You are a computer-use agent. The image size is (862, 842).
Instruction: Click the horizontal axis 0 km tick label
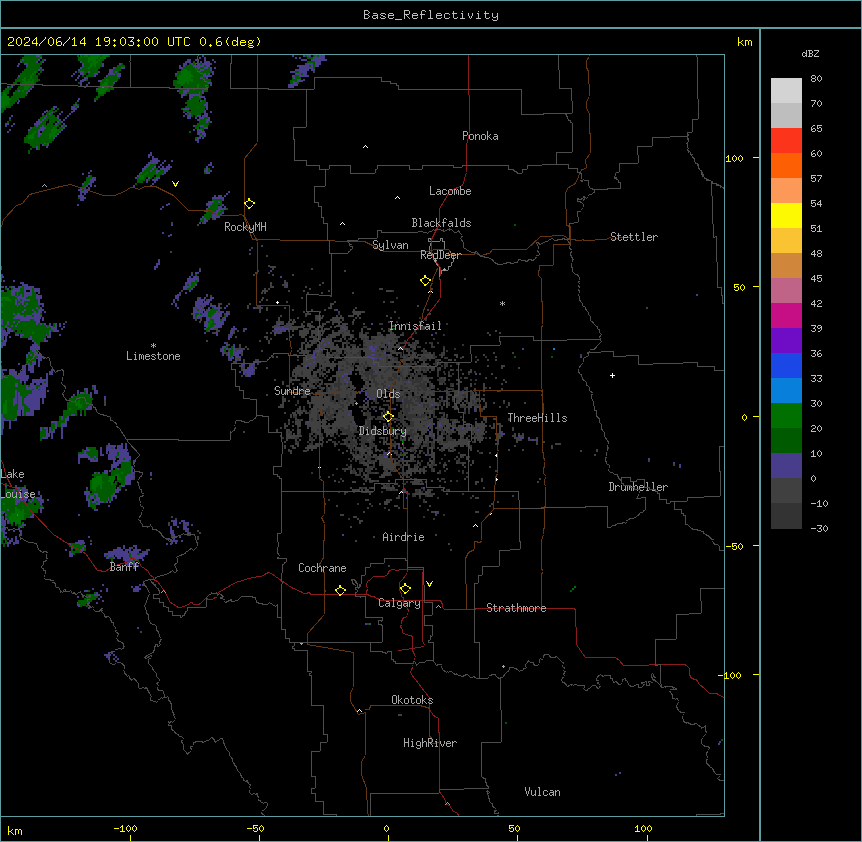(x=386, y=828)
